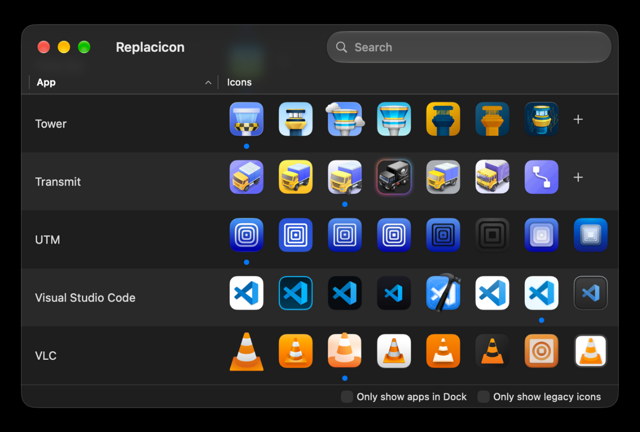Pick the third UTM icon
This screenshot has width=640, height=432.
point(345,235)
